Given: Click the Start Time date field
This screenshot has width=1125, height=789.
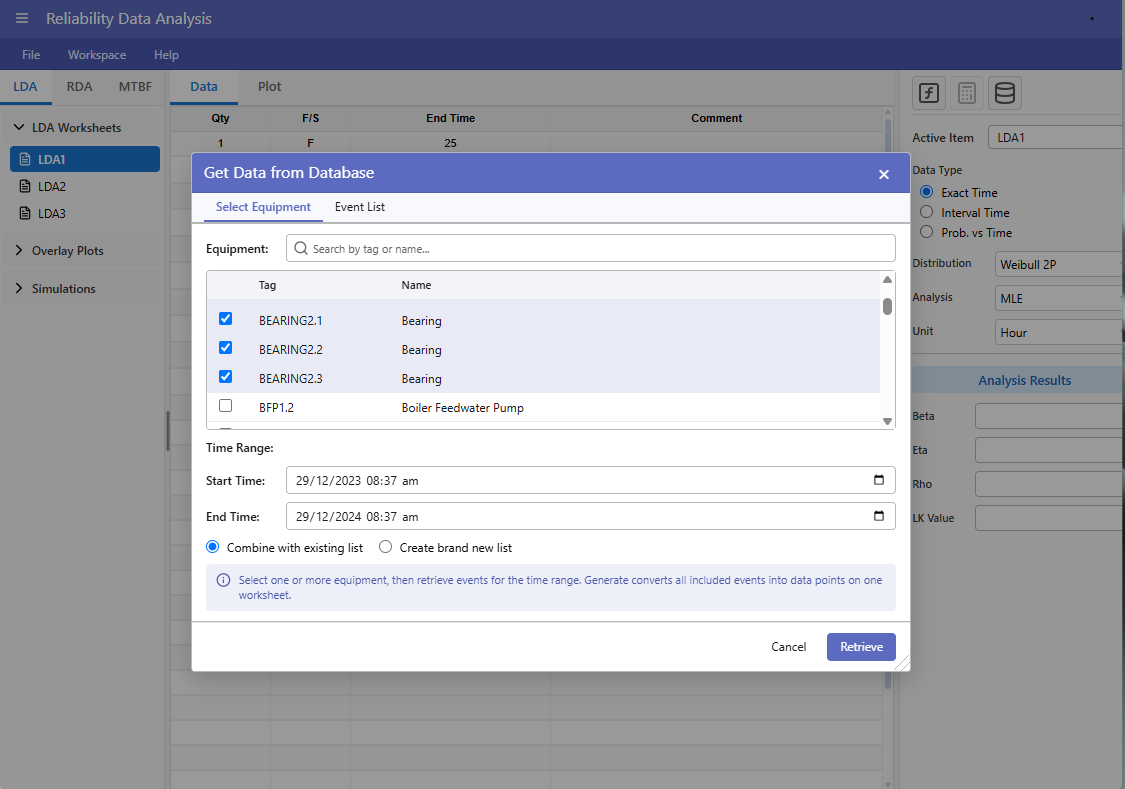Looking at the screenshot, I should click(590, 480).
